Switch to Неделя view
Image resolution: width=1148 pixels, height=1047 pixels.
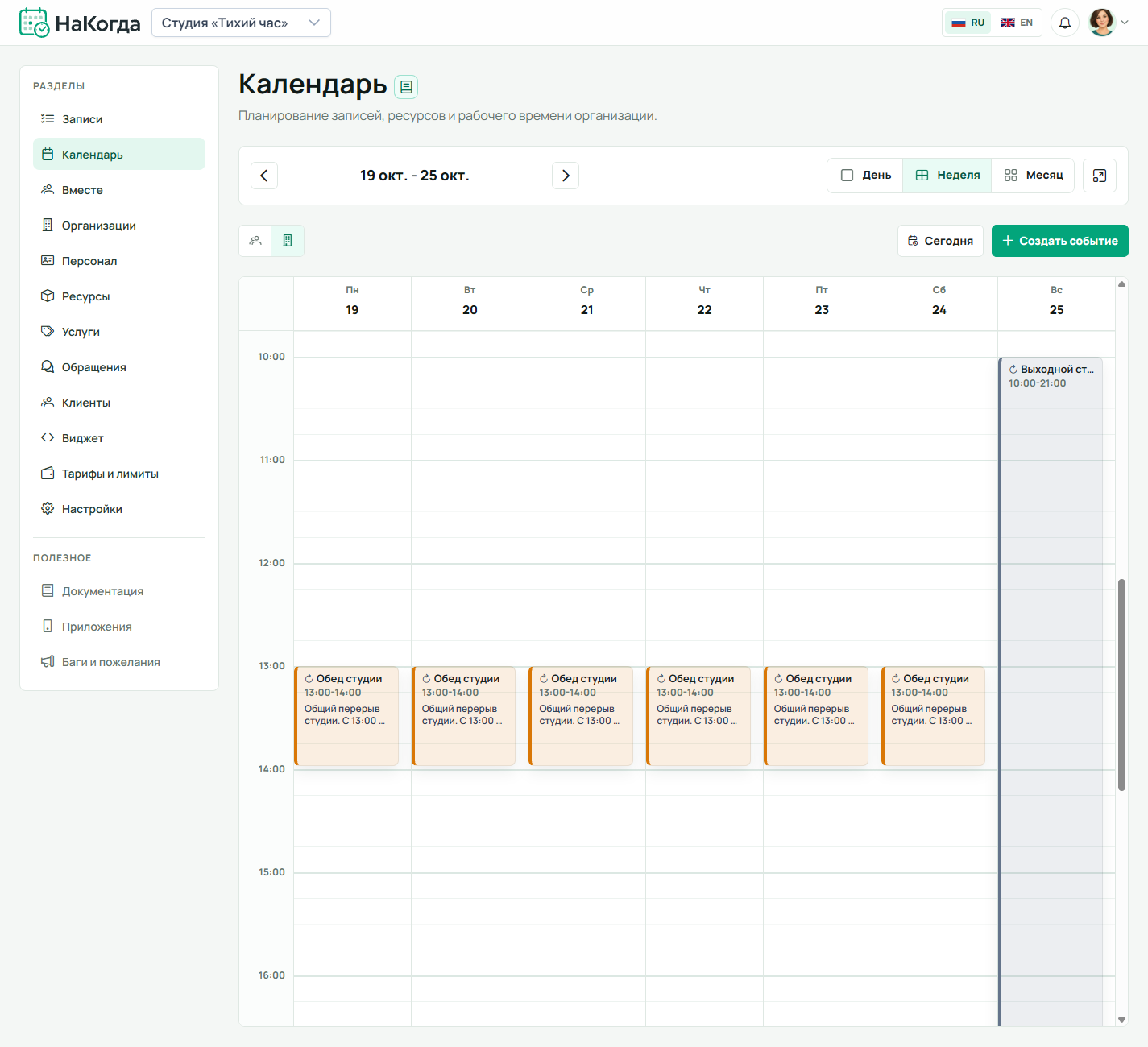(x=947, y=176)
